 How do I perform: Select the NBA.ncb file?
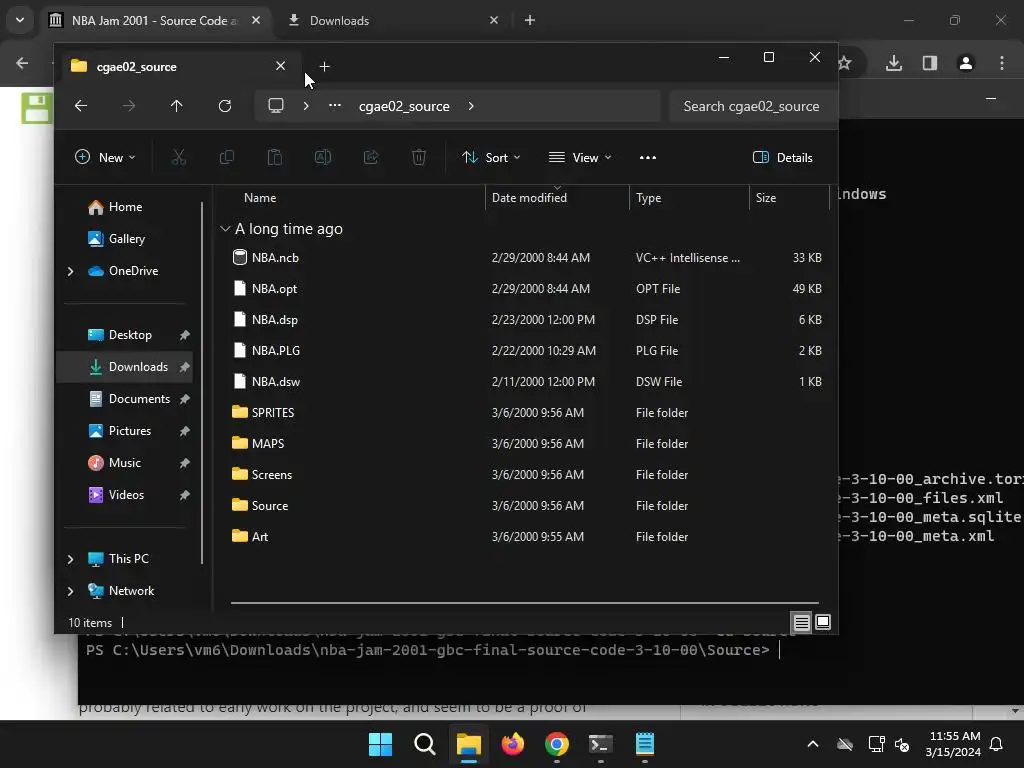click(528, 258)
